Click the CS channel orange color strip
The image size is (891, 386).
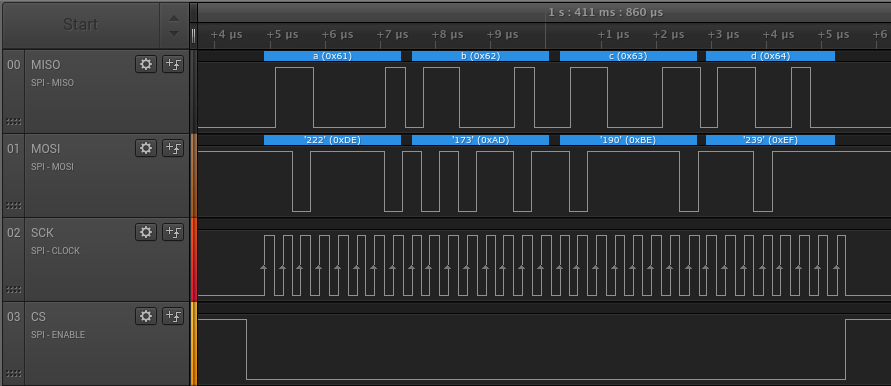click(194, 344)
